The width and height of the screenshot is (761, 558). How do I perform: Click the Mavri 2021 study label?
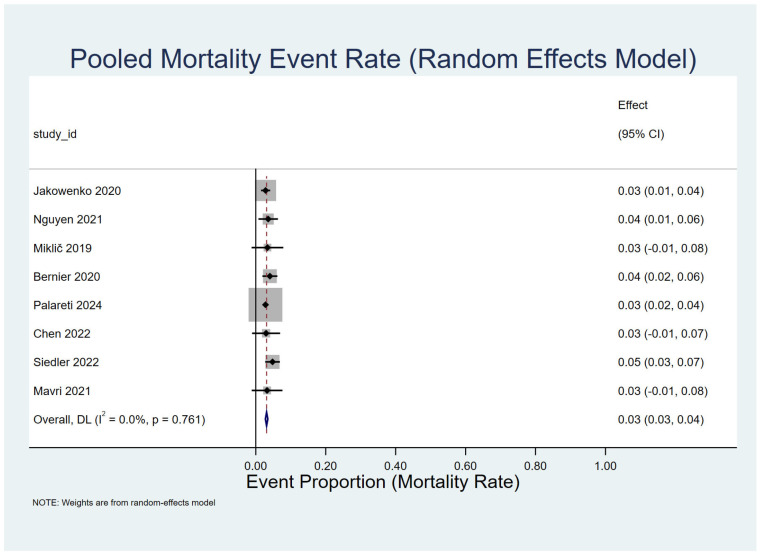pyautogui.click(x=62, y=391)
